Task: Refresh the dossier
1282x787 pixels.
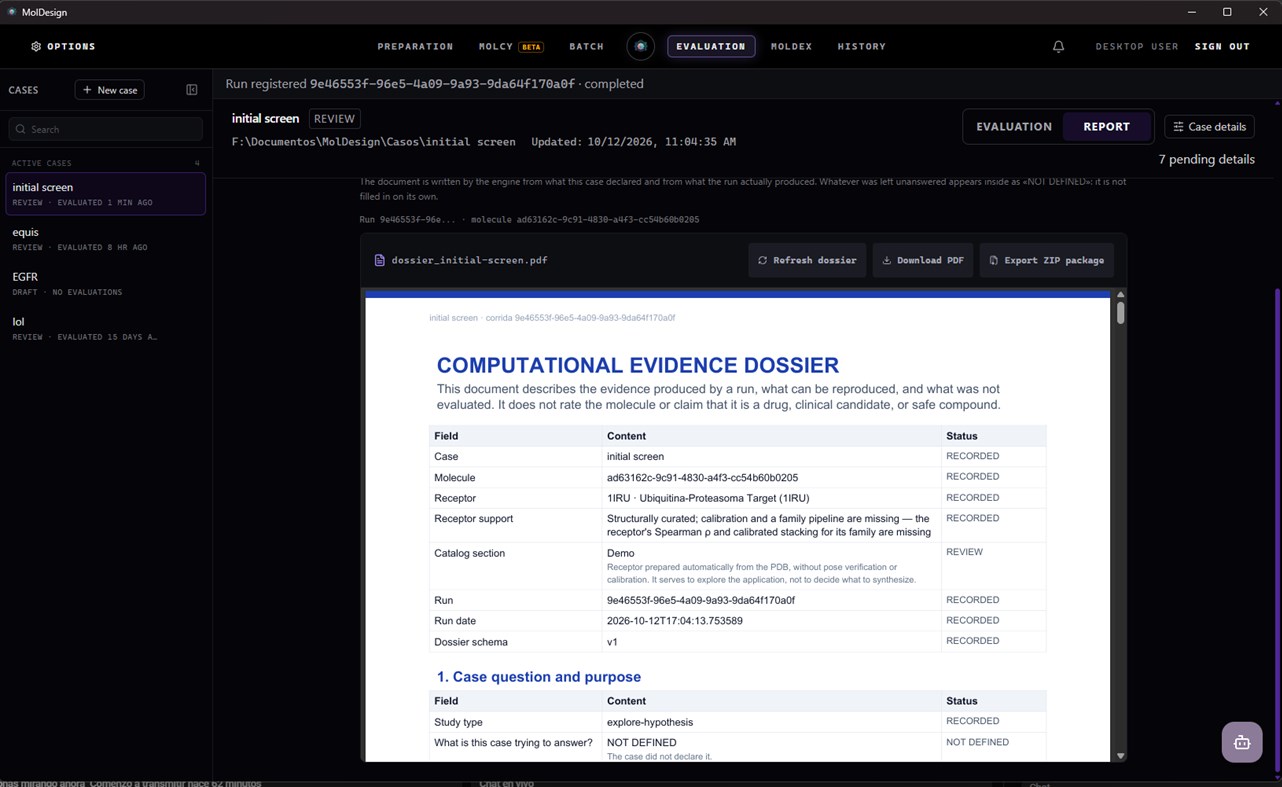Action: tap(807, 260)
